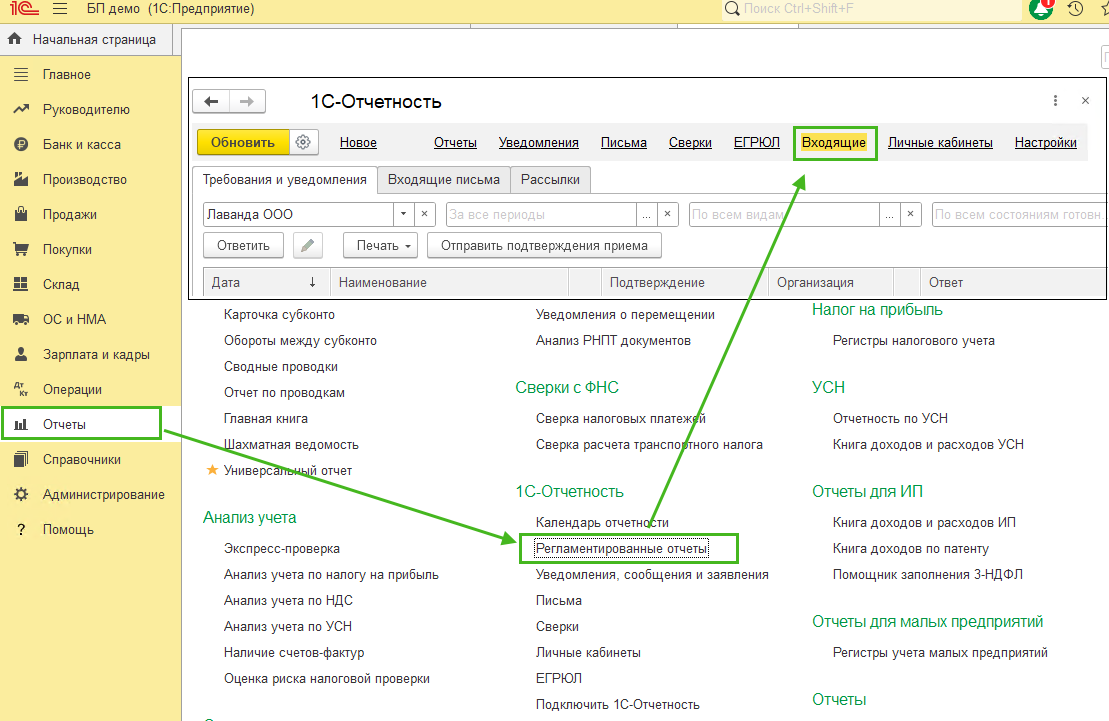The width and height of the screenshot is (1109, 721).
Task: Open the Новое link
Action: click(x=358, y=142)
